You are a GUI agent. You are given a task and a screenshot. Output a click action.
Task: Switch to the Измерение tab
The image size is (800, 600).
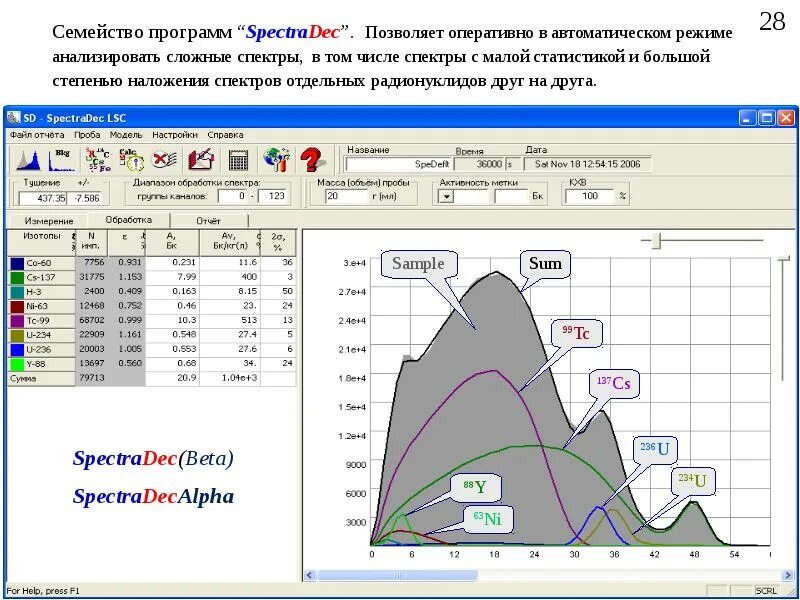(48, 221)
